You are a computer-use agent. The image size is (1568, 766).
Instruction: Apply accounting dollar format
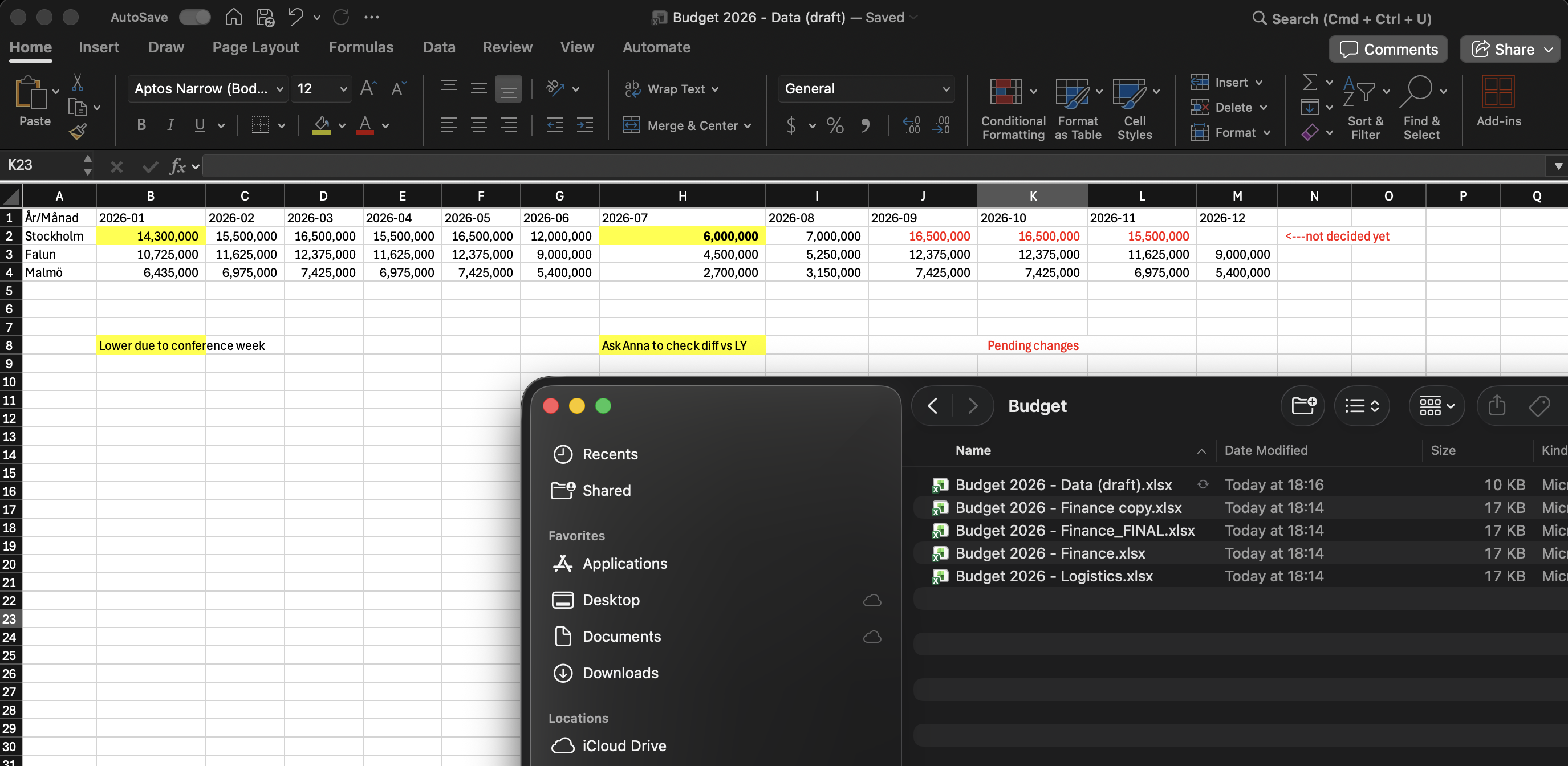(x=791, y=125)
